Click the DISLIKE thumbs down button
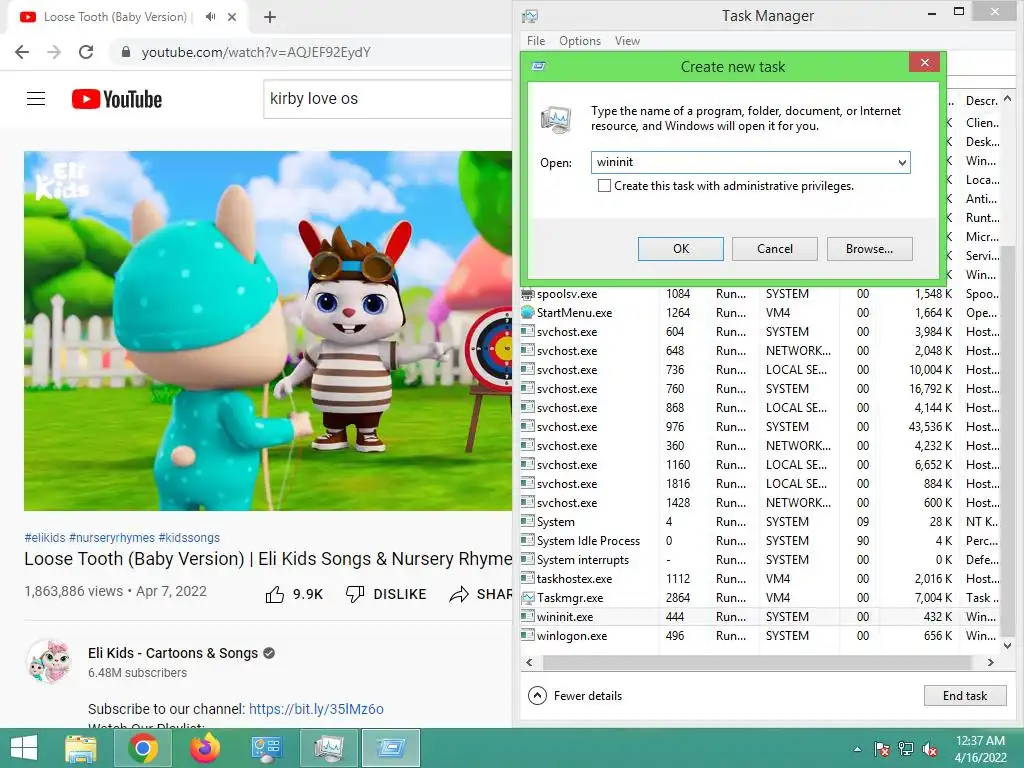The width and height of the screenshot is (1024, 768). tap(386, 594)
